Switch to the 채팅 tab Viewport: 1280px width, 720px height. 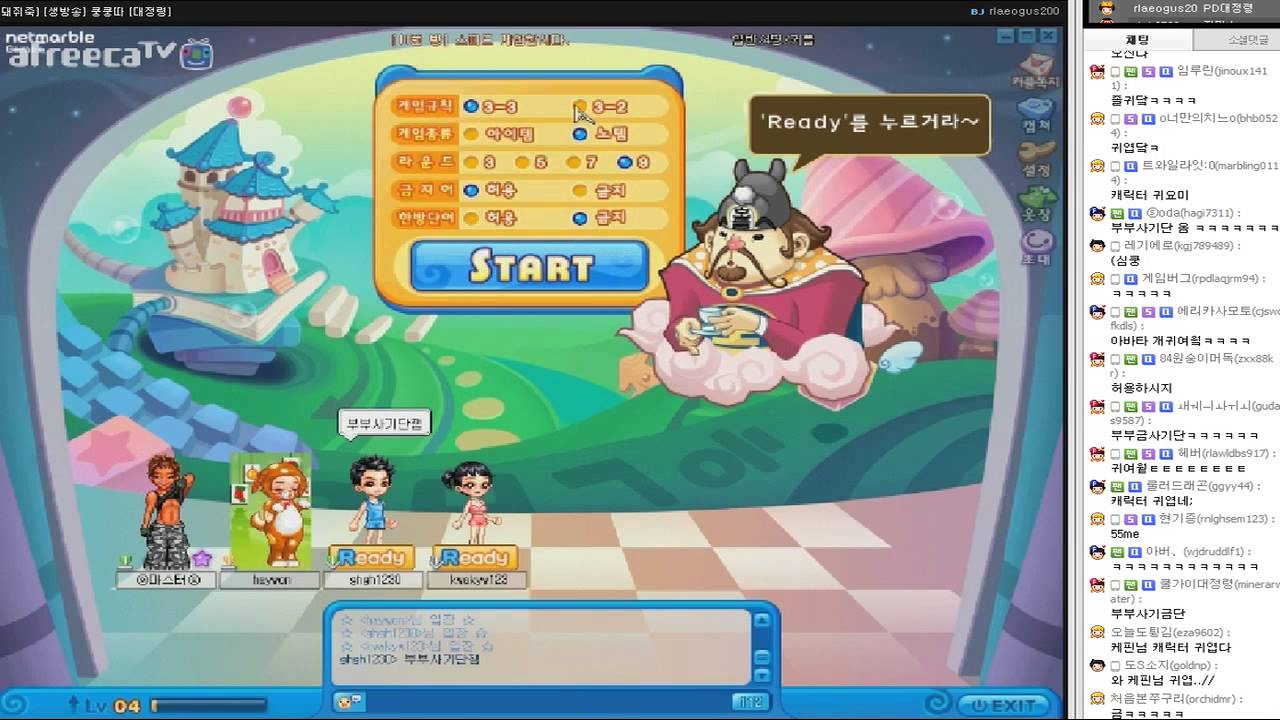click(x=1137, y=40)
